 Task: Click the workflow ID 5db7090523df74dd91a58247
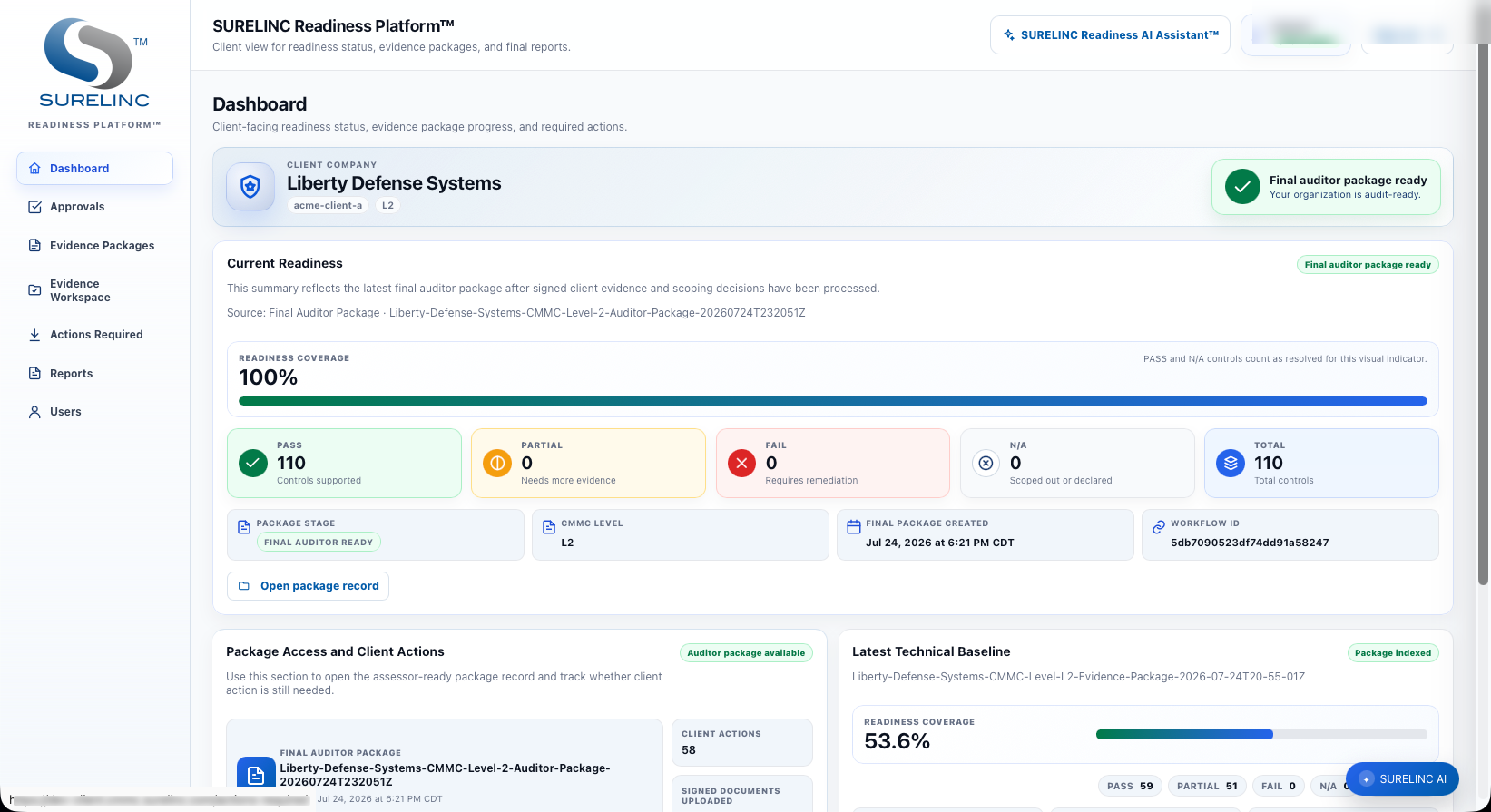[x=1250, y=543]
